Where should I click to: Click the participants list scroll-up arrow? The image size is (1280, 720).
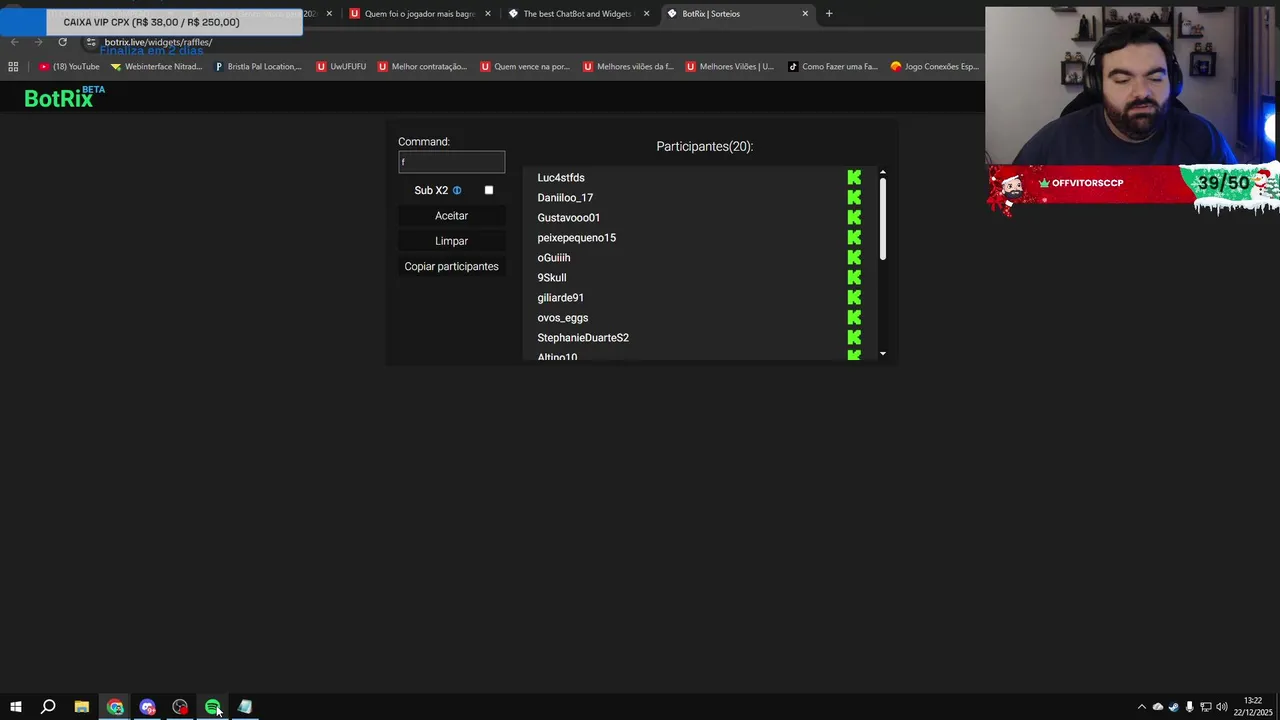point(883,173)
